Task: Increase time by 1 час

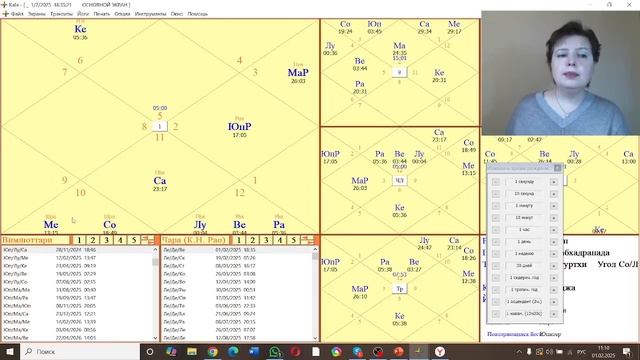Action: (553, 230)
